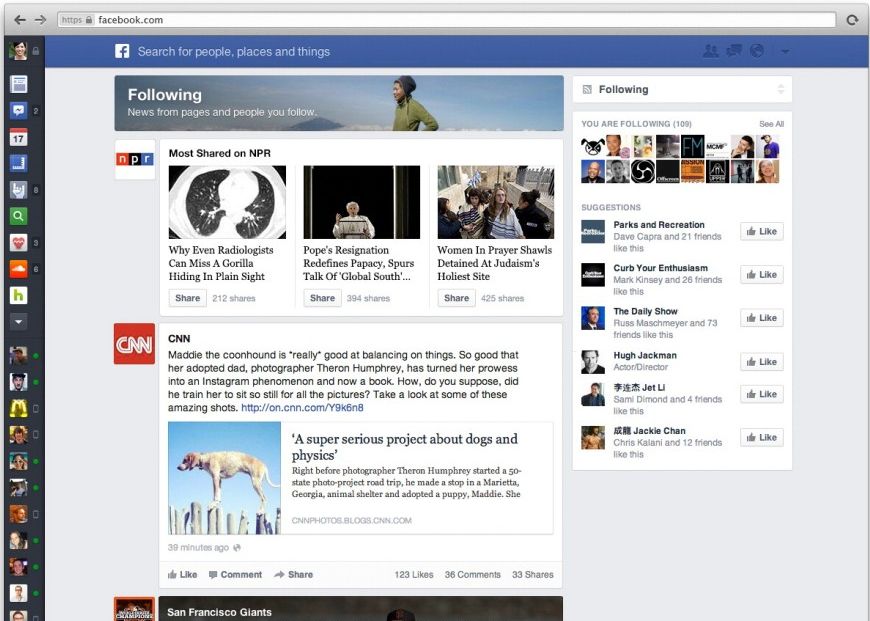The image size is (870, 621).
Task: Open the News Feed icon in the sidebar
Action: point(19,84)
